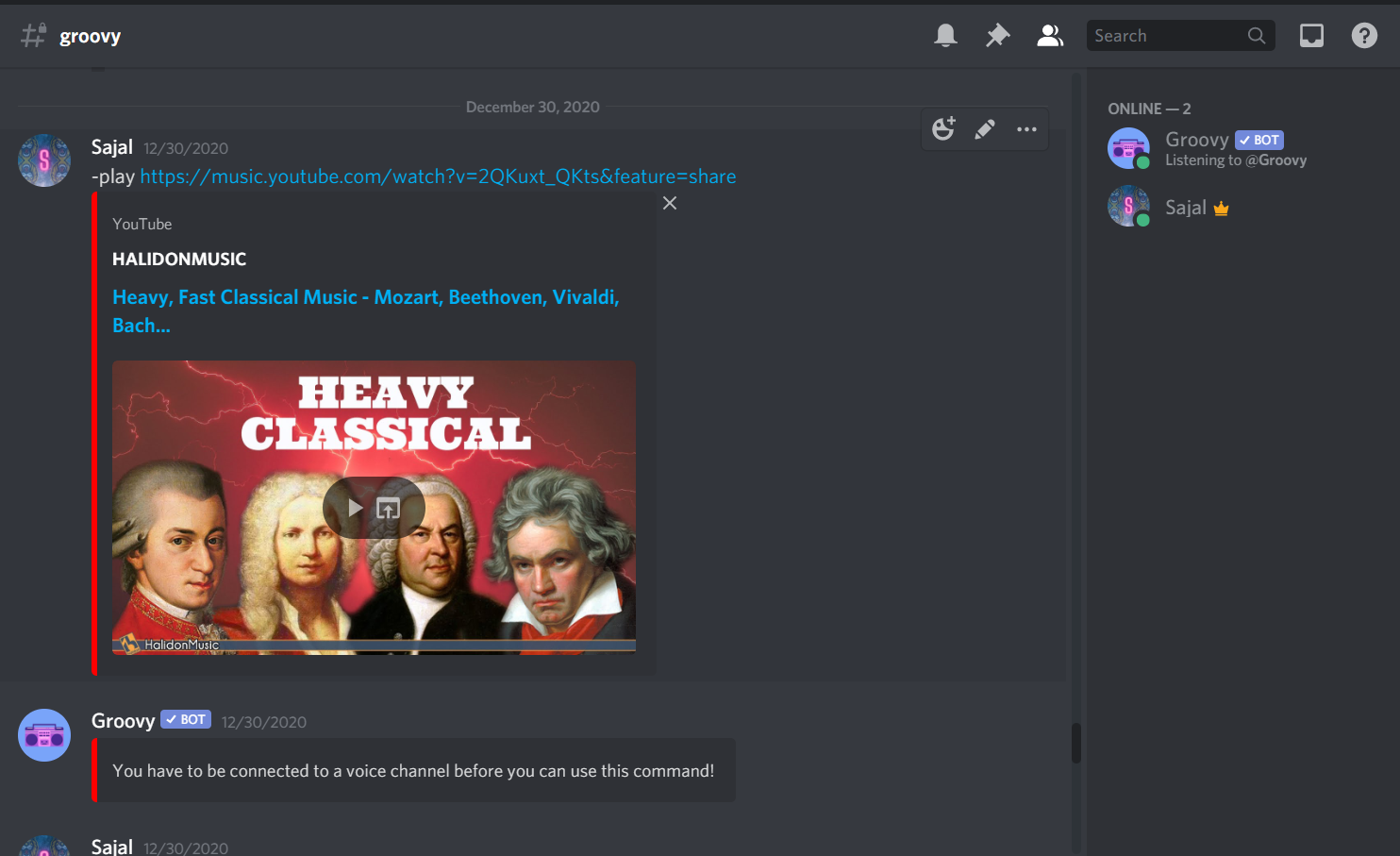Remove the YouTube embed with X
Image resolution: width=1400 pixels, height=856 pixels.
point(670,203)
